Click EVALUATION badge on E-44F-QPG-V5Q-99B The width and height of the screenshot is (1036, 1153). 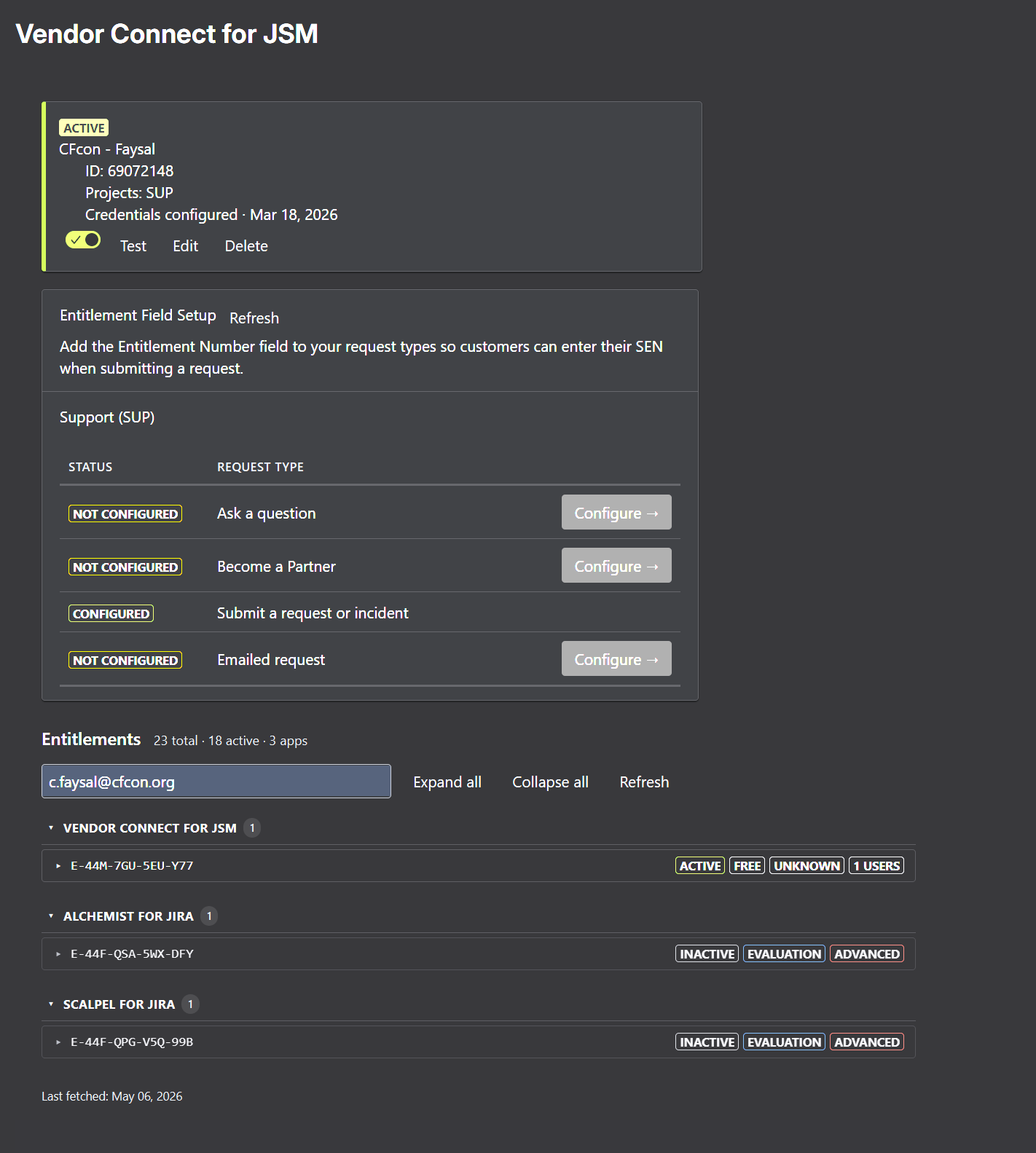(x=784, y=1042)
